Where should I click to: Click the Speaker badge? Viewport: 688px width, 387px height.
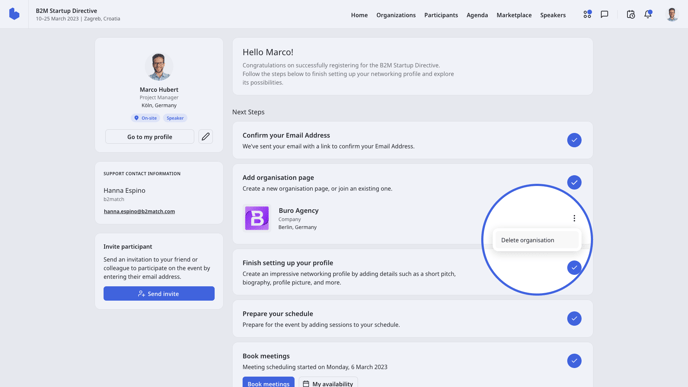click(x=175, y=118)
